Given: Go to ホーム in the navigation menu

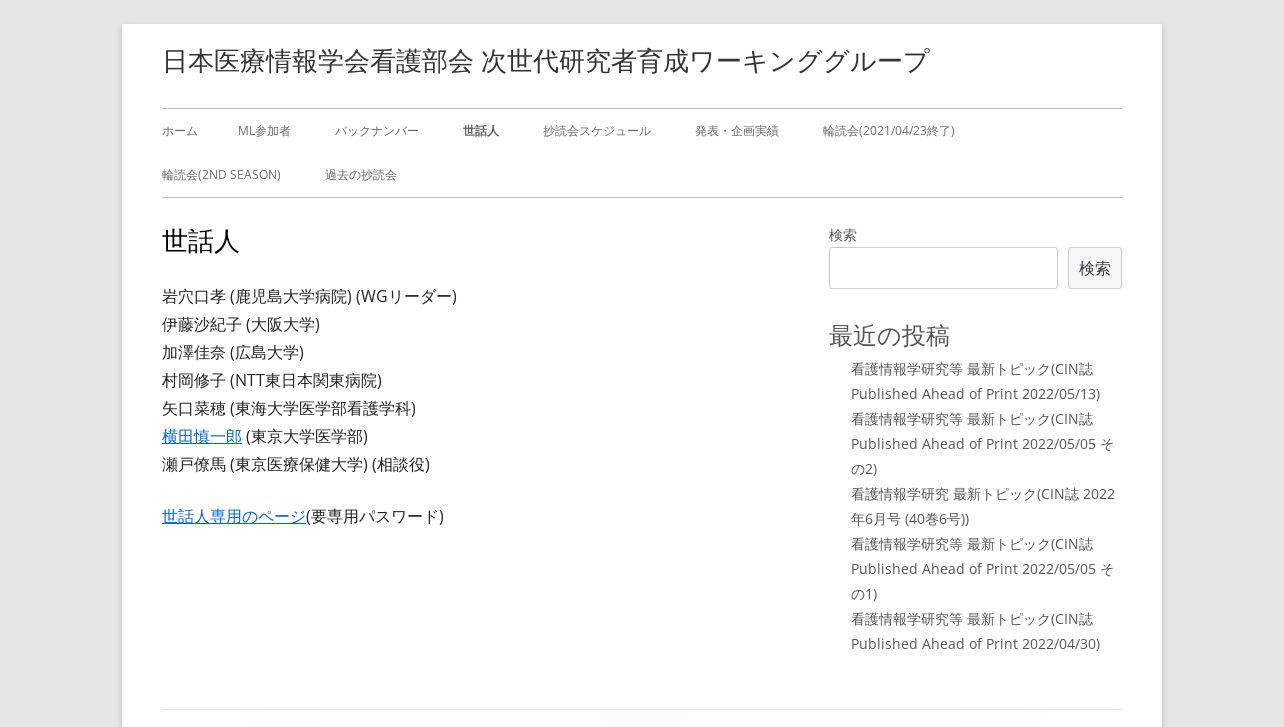Looking at the screenshot, I should (x=180, y=131).
